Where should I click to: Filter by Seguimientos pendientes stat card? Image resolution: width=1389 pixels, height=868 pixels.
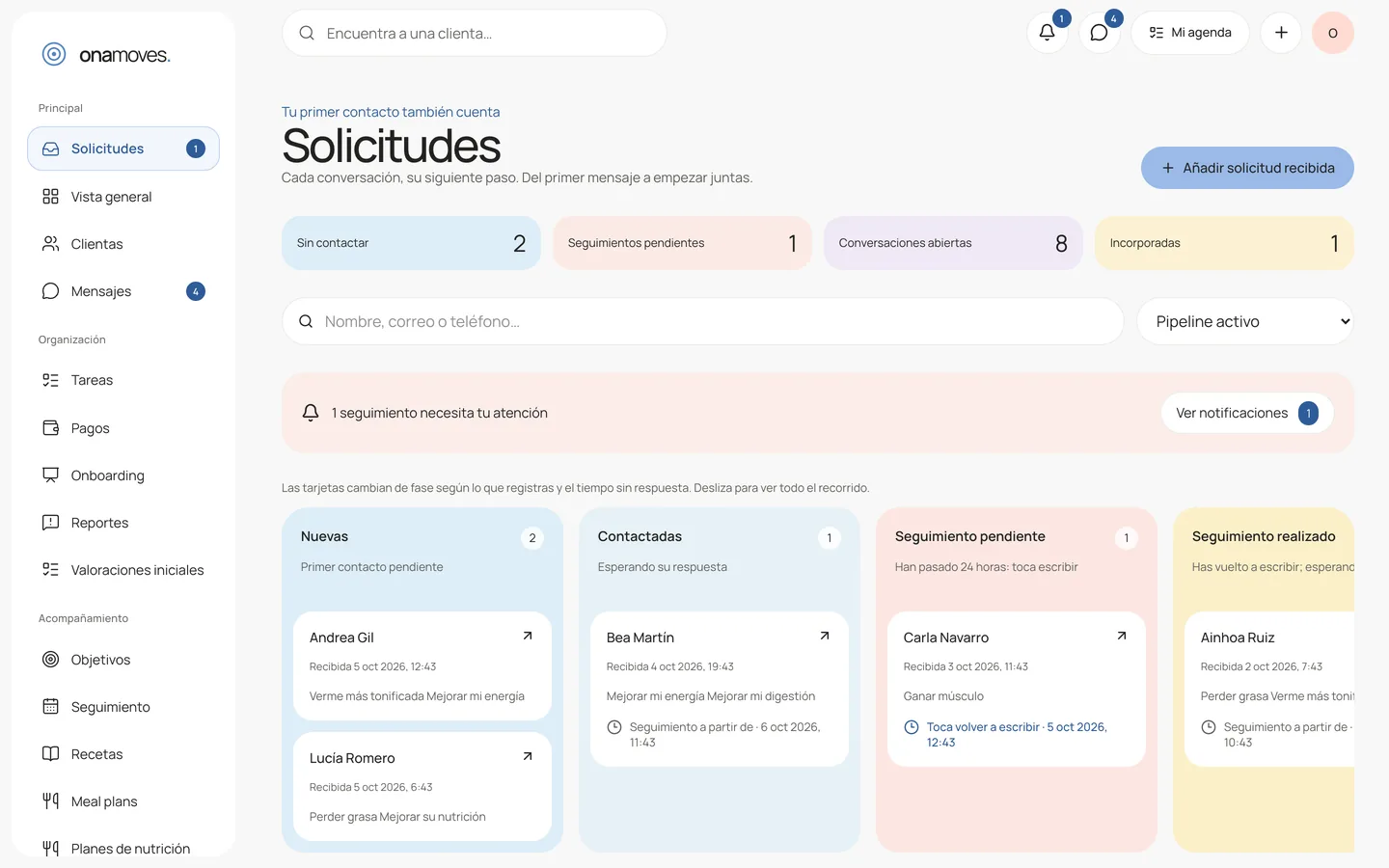(682, 243)
